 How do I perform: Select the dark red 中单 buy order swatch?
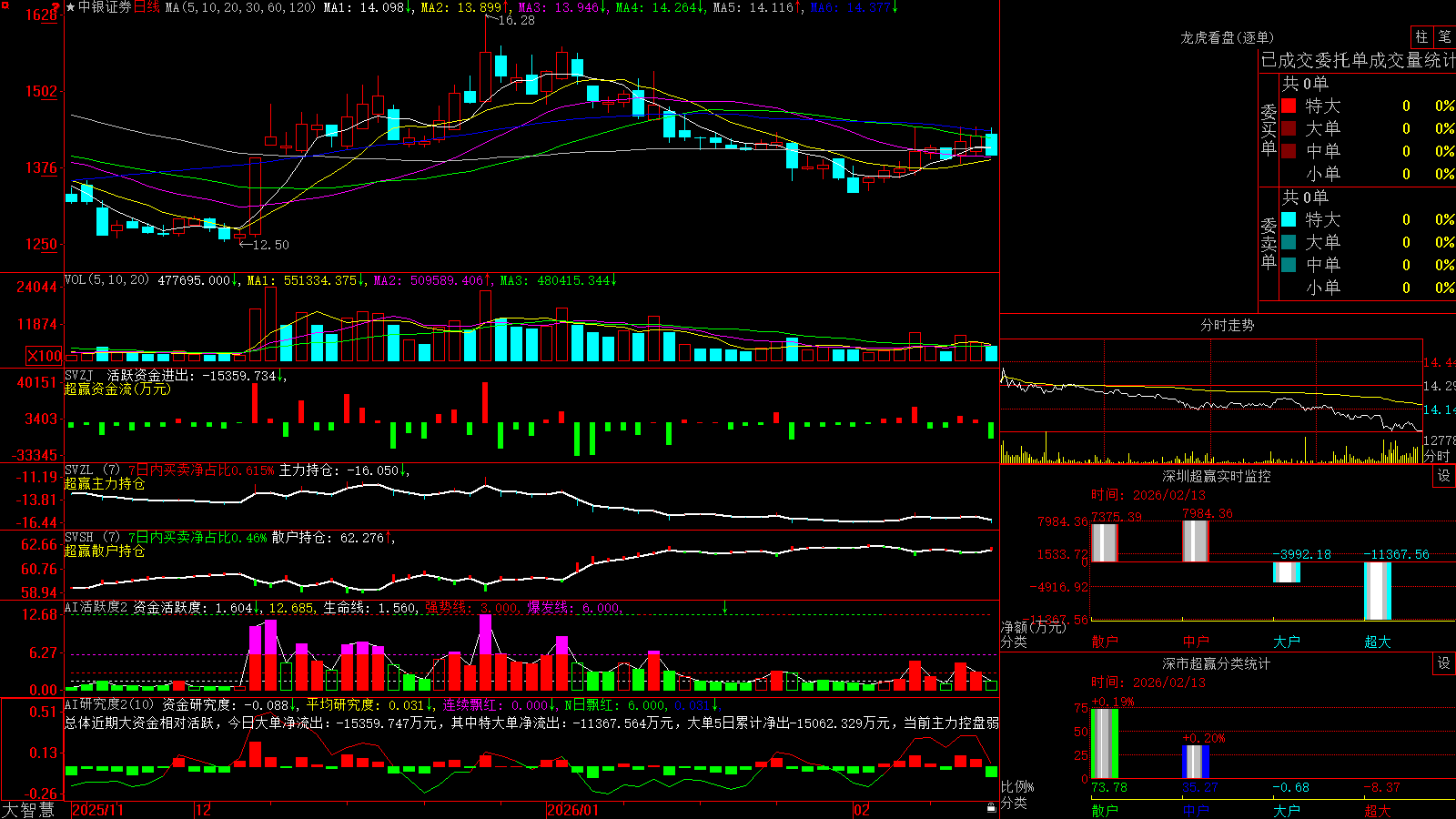(x=1289, y=151)
